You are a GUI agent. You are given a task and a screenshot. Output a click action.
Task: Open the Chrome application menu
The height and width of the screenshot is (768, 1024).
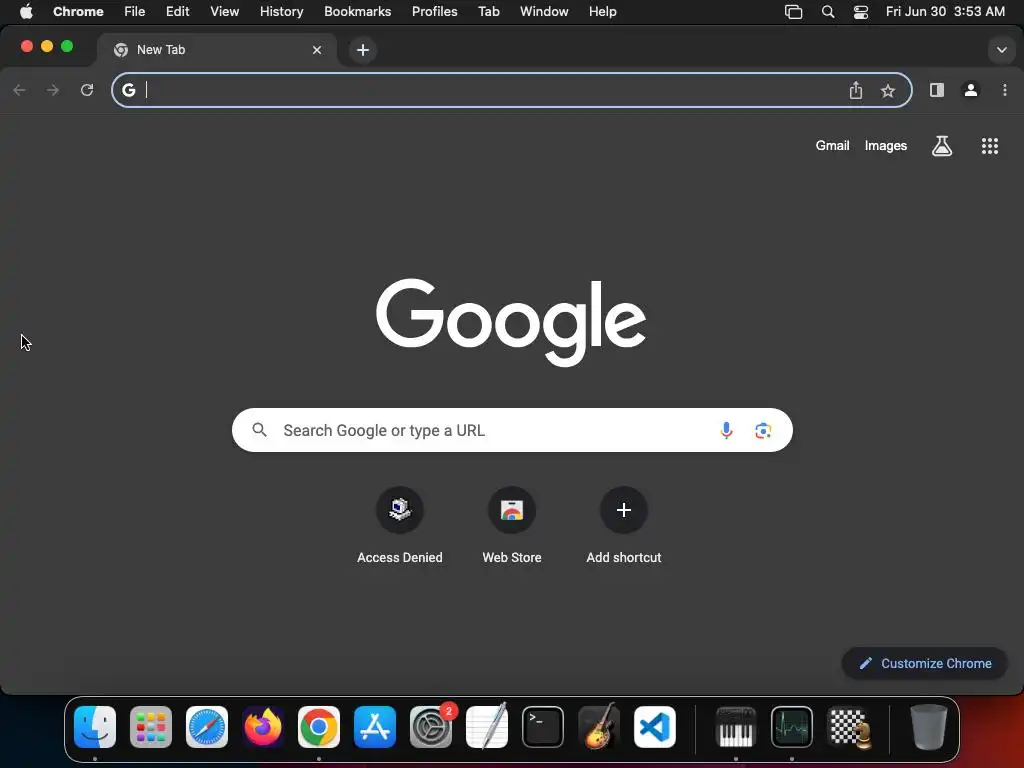tap(78, 12)
